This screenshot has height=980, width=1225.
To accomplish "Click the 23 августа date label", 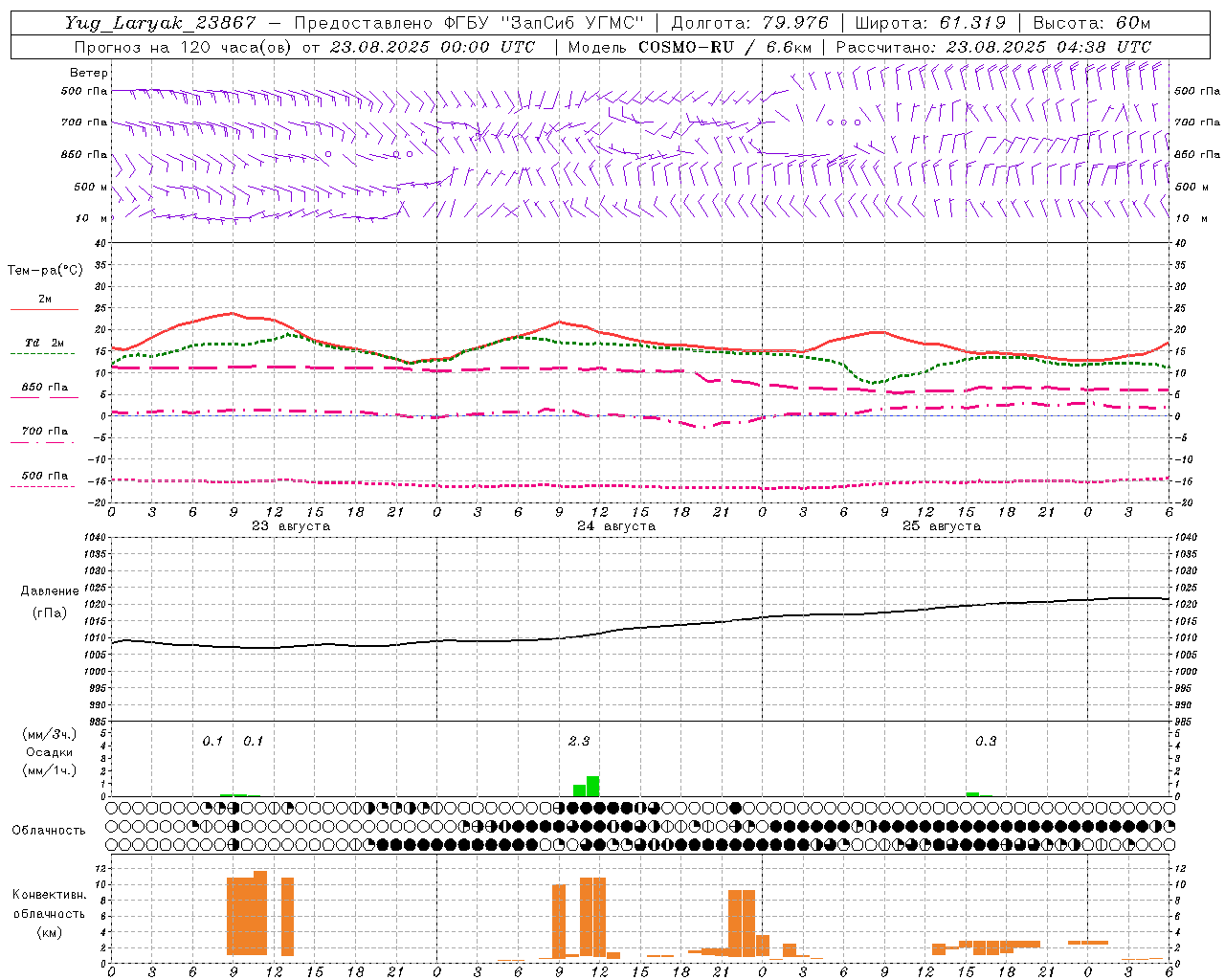I will coord(291,526).
